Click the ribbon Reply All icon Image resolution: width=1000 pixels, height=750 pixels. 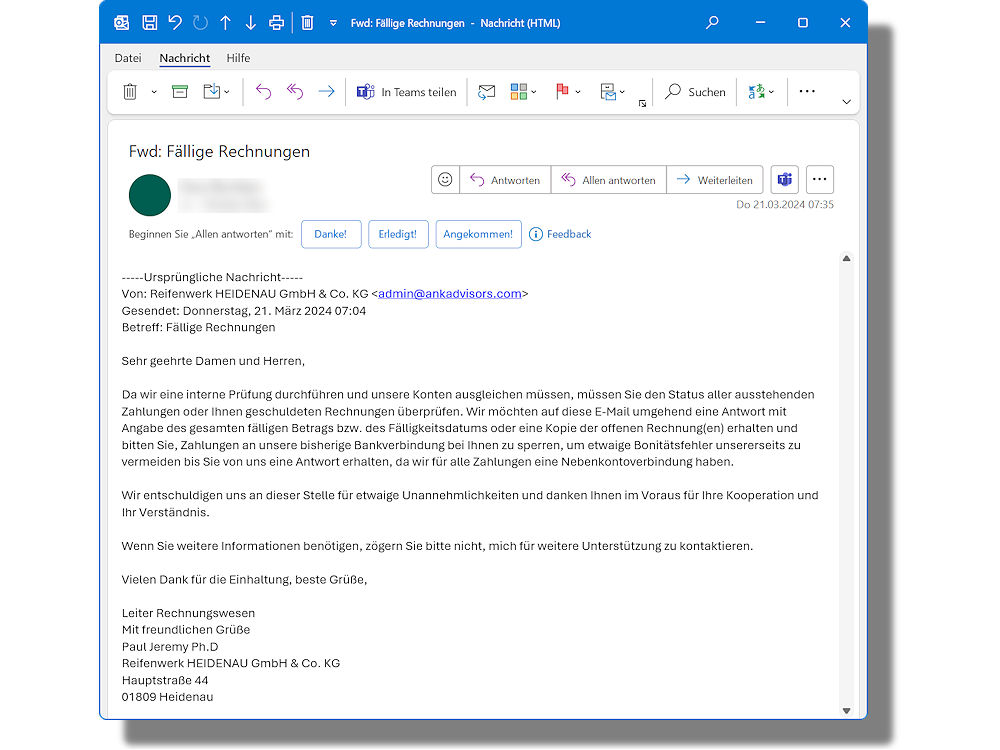[x=295, y=92]
